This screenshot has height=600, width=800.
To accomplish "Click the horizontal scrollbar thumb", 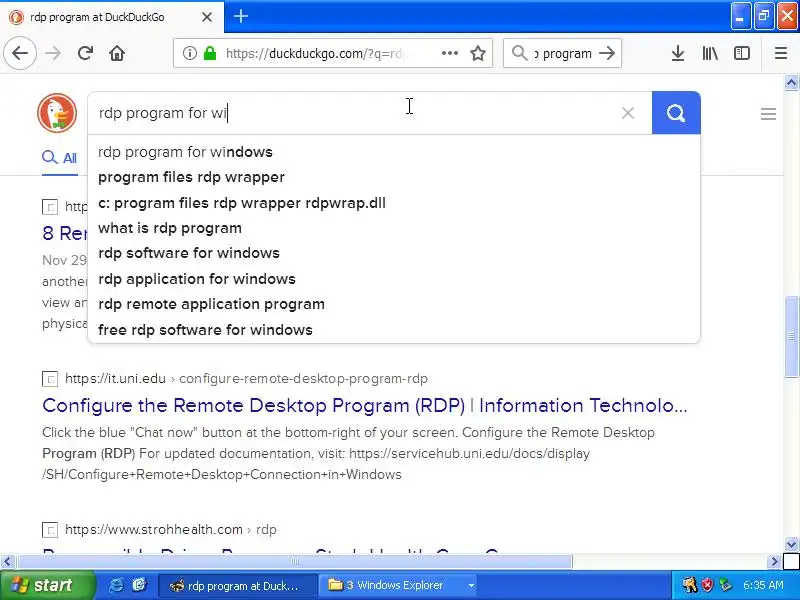I will tap(295, 562).
